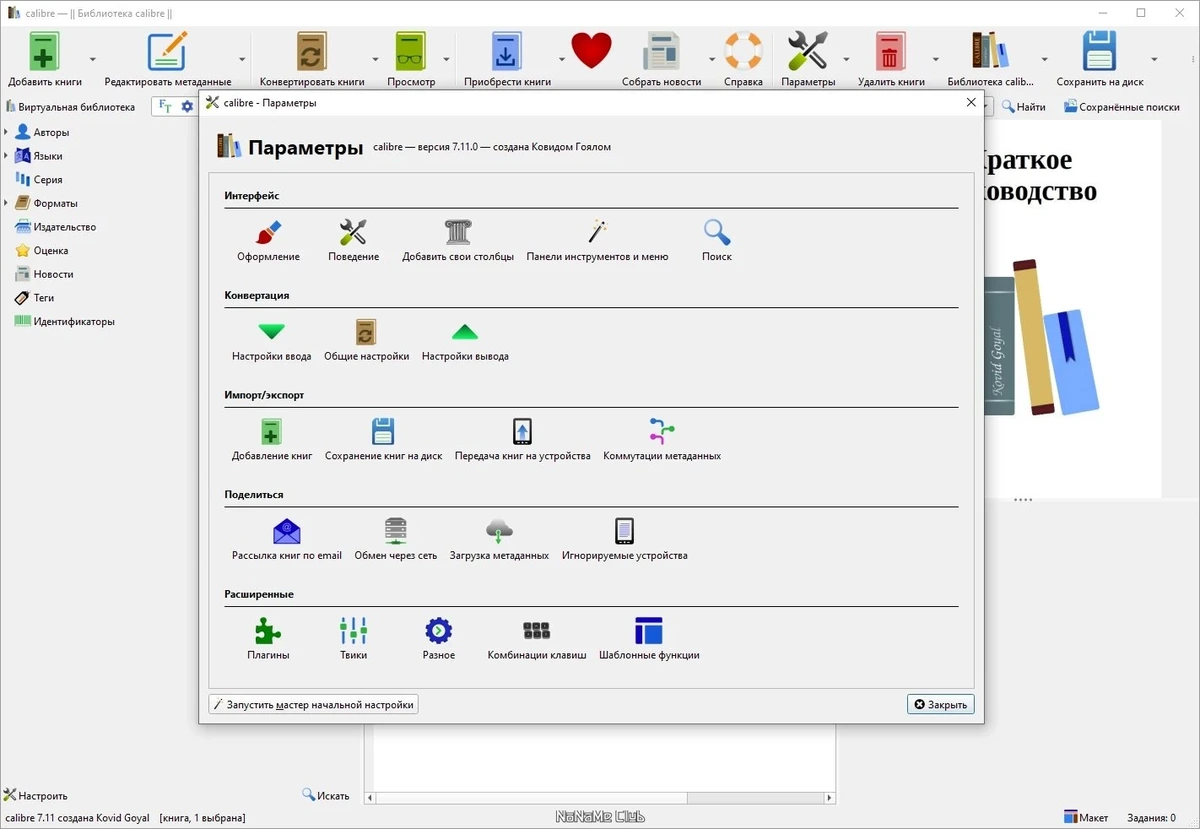
Task: Open dropdown arrow next to Просмотр
Action: tap(446, 59)
